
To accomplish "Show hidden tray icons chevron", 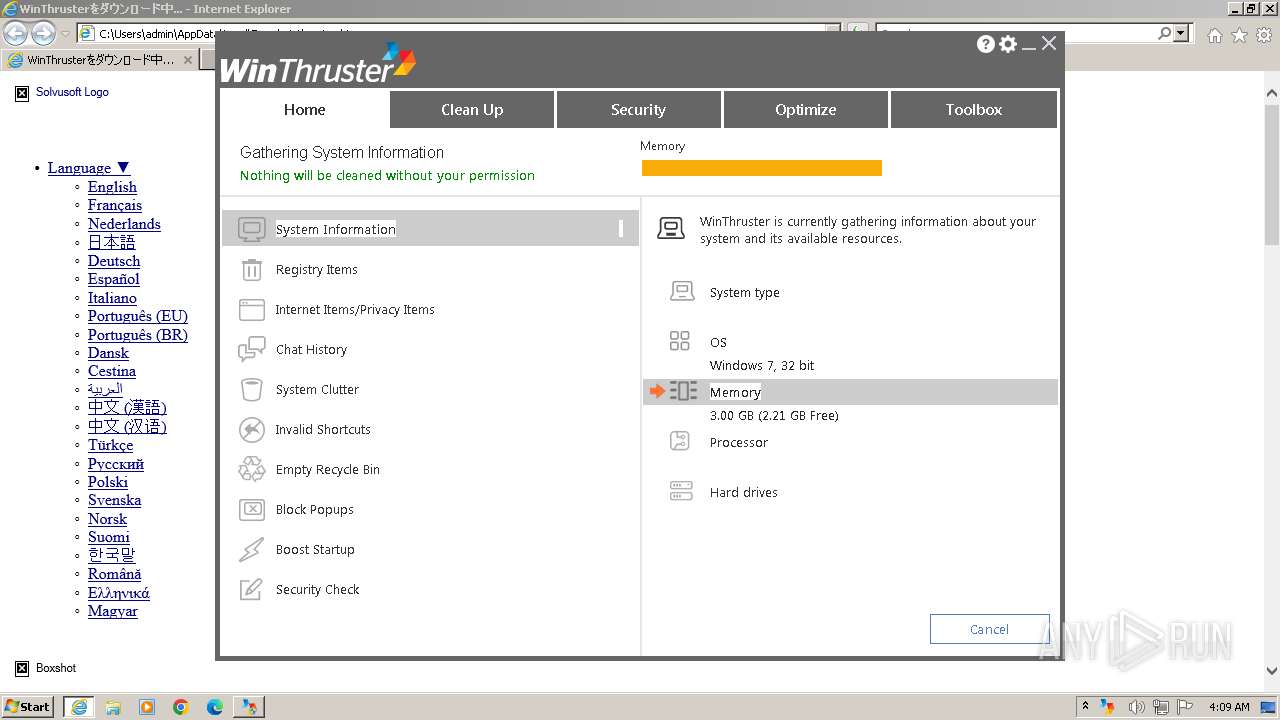I will click(1085, 707).
